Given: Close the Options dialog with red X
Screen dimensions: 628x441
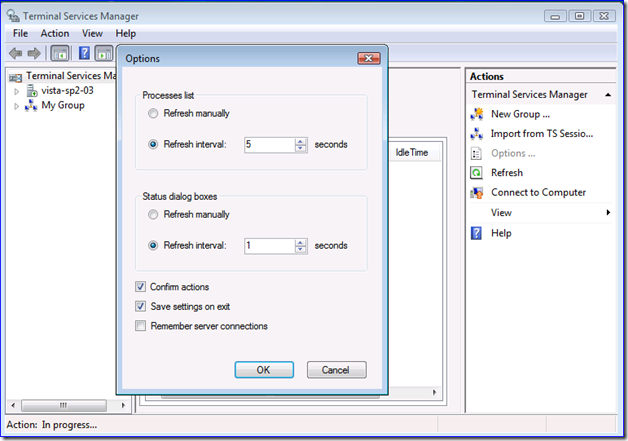Looking at the screenshot, I should [x=368, y=58].
